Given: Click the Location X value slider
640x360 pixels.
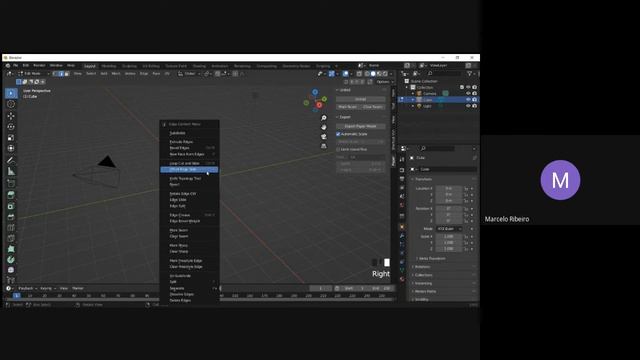Looking at the screenshot, I should pyautogui.click(x=449, y=189).
